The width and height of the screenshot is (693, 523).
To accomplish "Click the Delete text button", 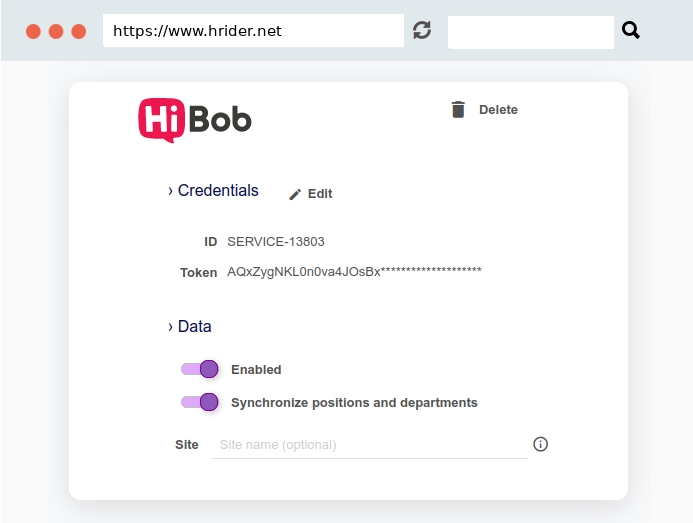I will coord(498,110).
